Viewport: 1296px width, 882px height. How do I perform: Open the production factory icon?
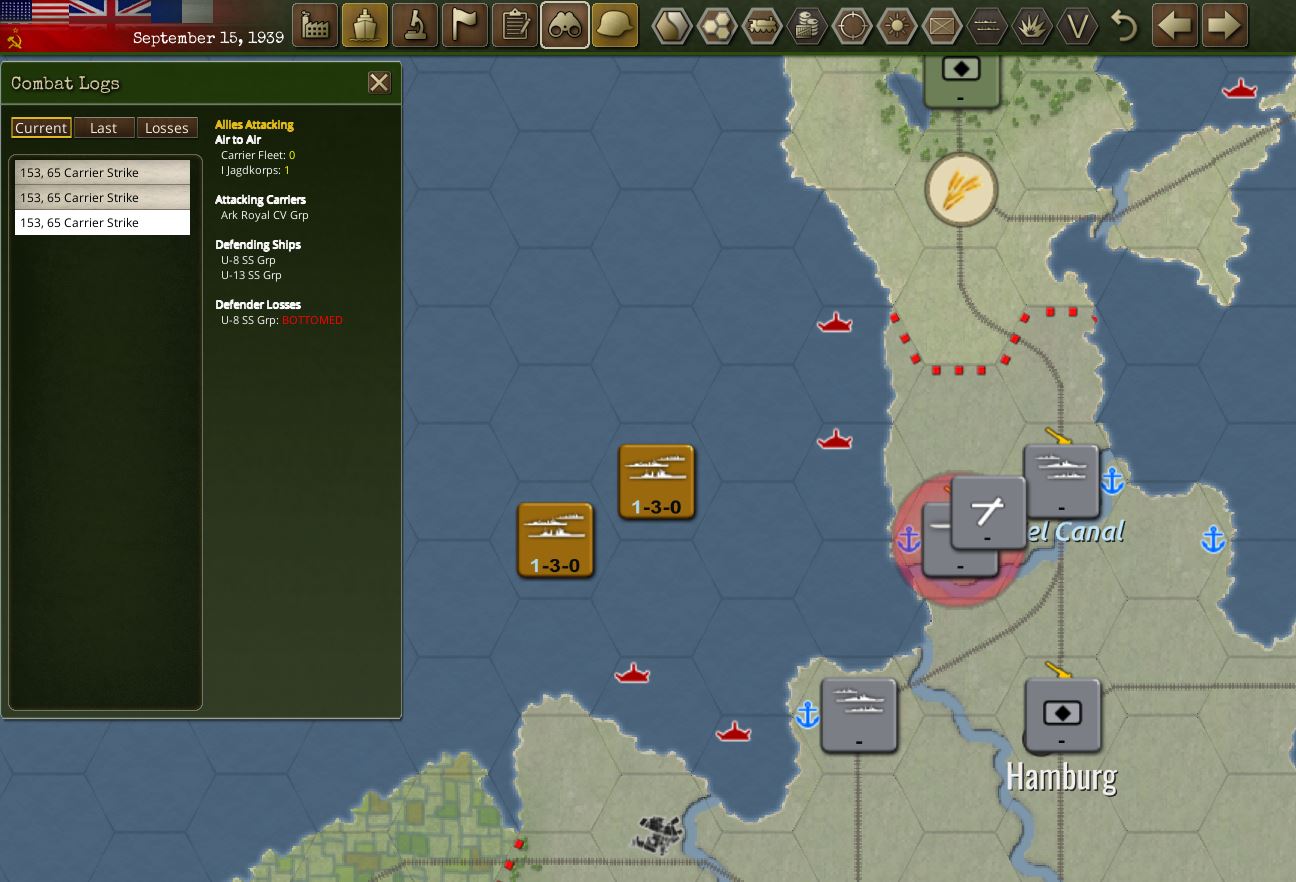coord(315,25)
